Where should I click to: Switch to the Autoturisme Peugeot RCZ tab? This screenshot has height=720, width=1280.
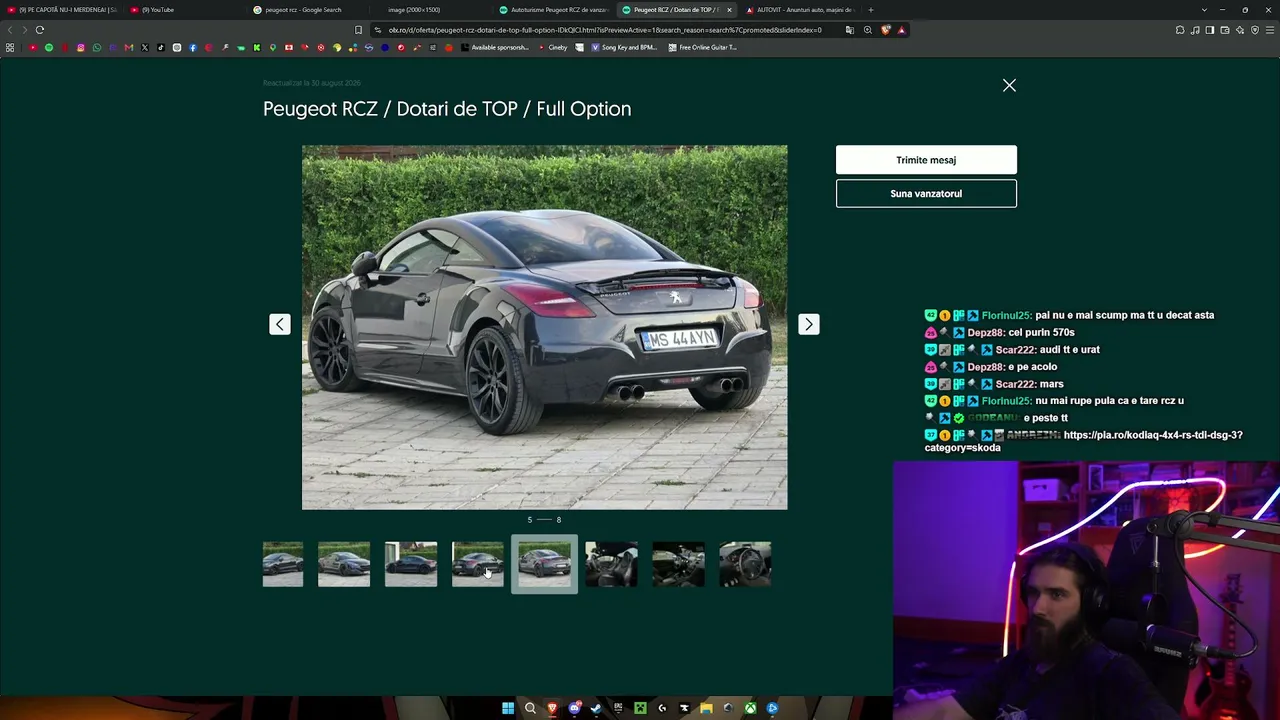tap(555, 10)
